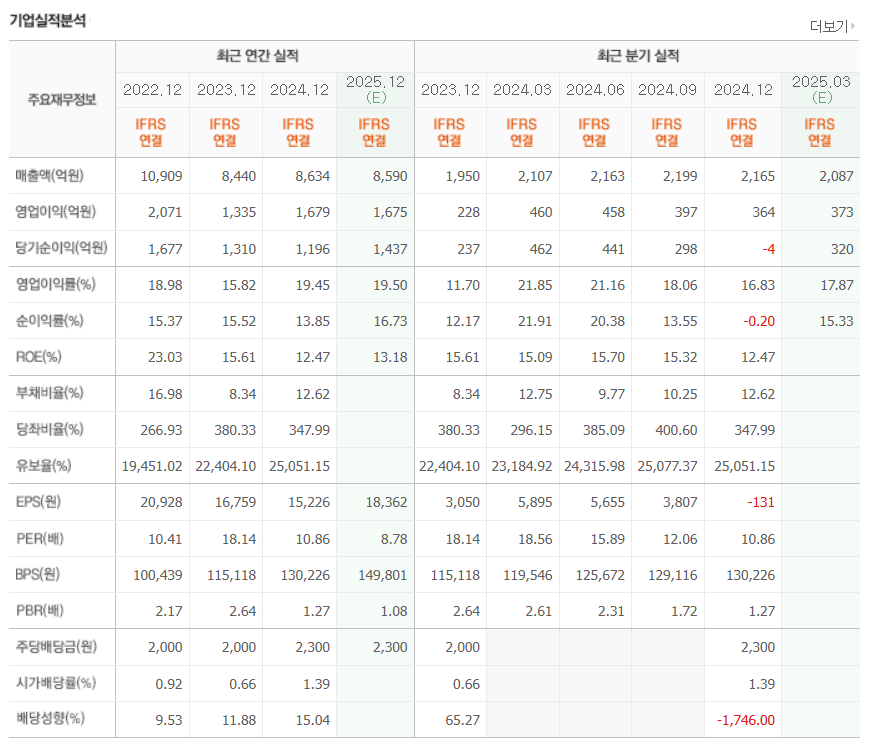The width and height of the screenshot is (869, 746).
Task: Click the ROE value 13.18
Action: click(390, 357)
